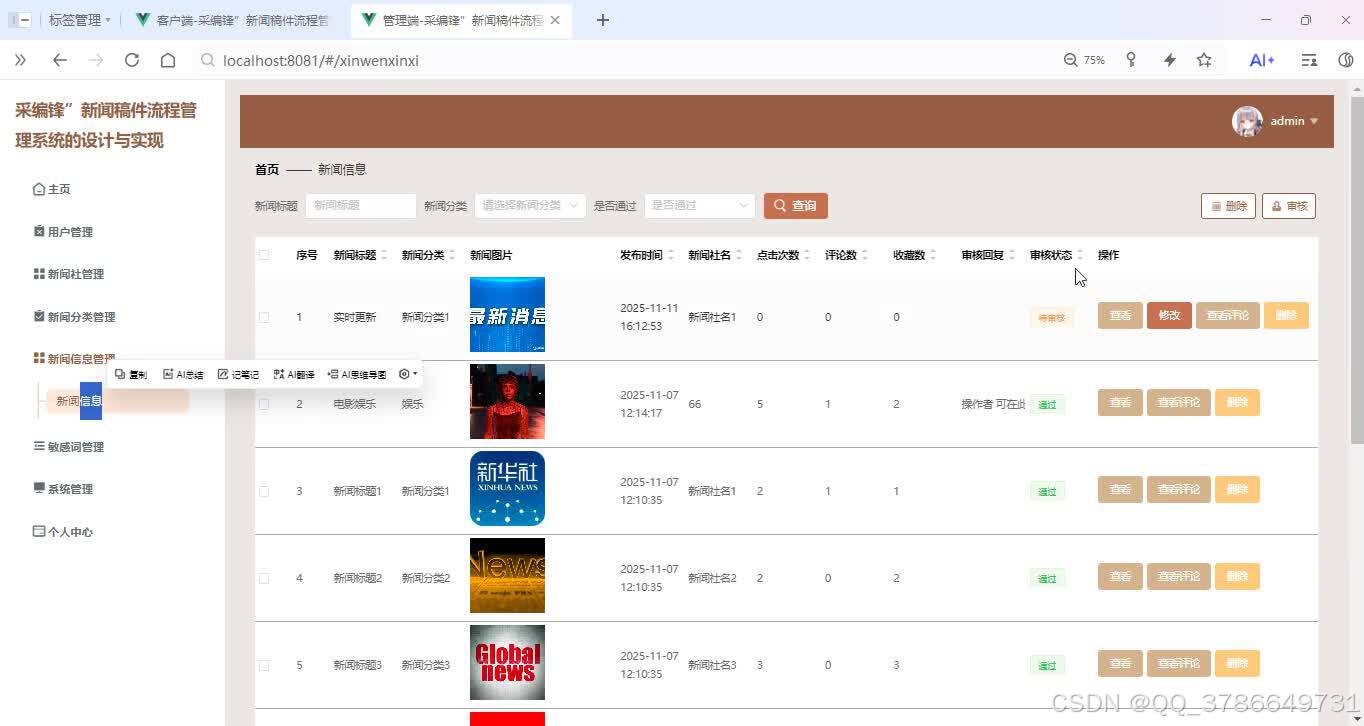Click the browser address bar
The width and height of the screenshot is (1364, 726).
coord(620,60)
